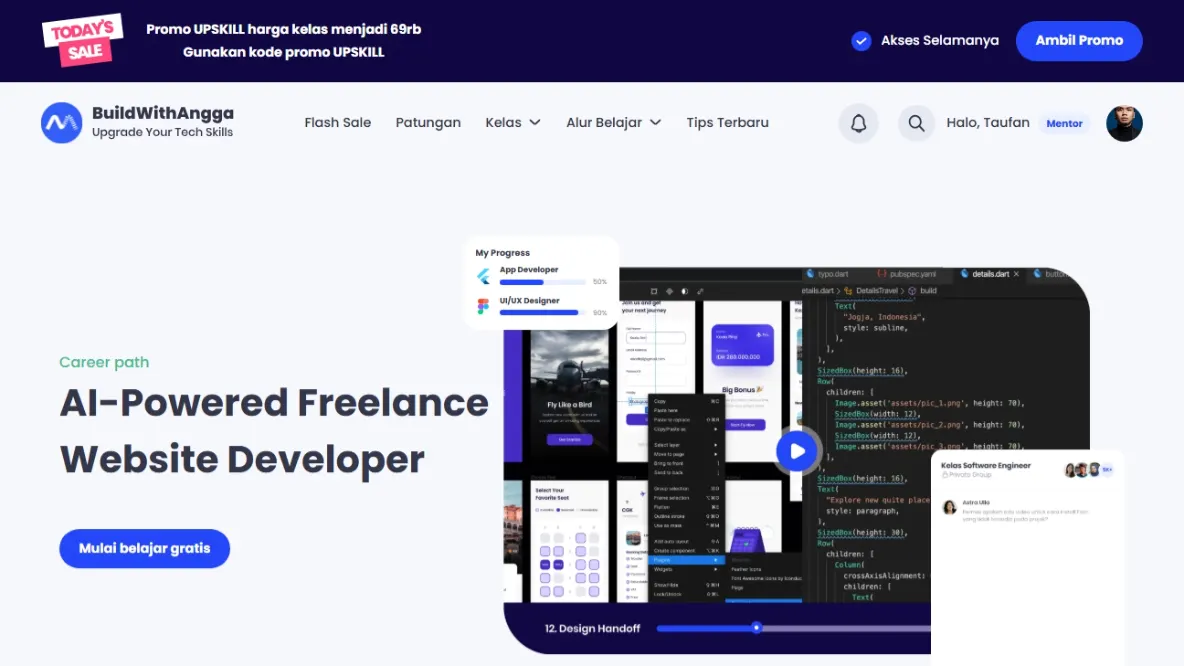Click the Akses Selamanya checkmark icon
This screenshot has width=1184, height=666.
tap(861, 41)
